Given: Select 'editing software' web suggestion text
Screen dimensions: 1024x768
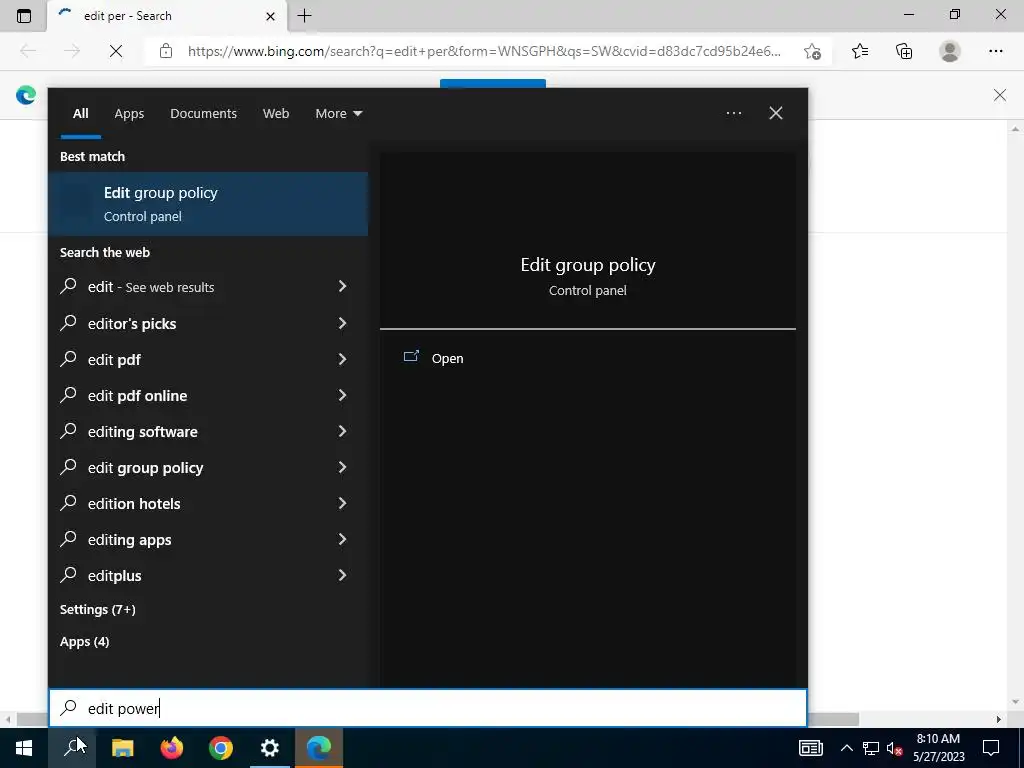Looking at the screenshot, I should [142, 432].
